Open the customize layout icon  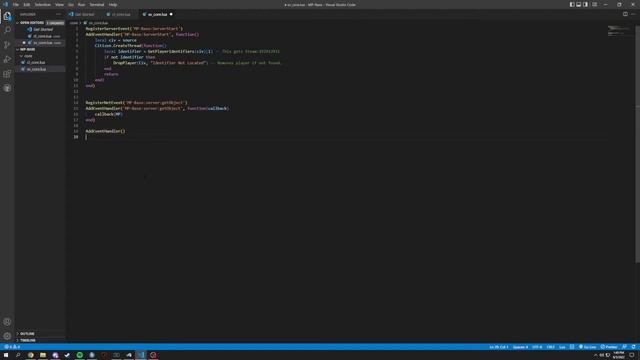tap(595, 4)
